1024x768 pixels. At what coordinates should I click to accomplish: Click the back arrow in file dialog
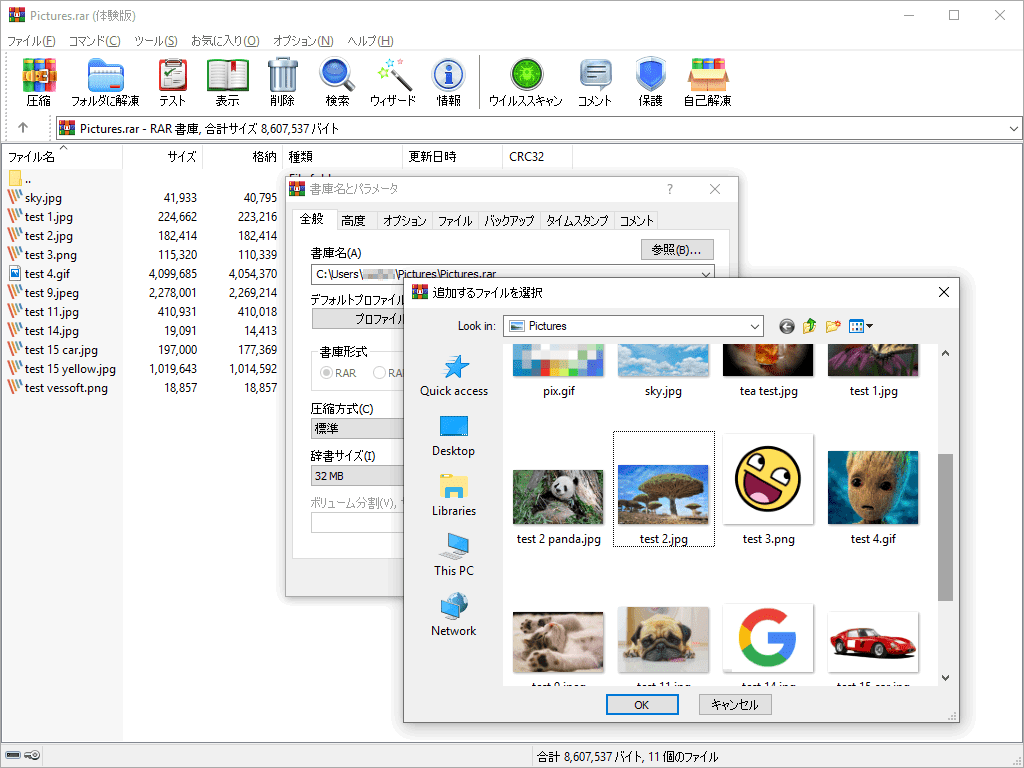(x=786, y=327)
